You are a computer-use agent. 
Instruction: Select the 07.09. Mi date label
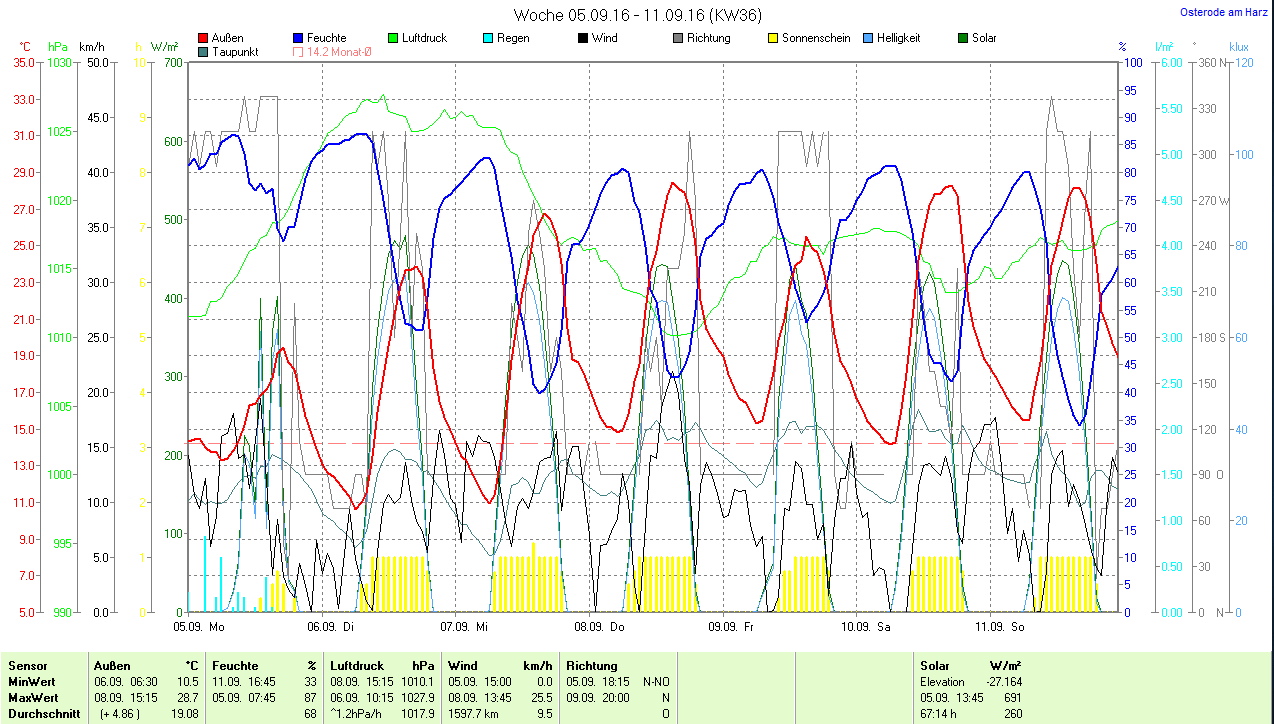(464, 627)
